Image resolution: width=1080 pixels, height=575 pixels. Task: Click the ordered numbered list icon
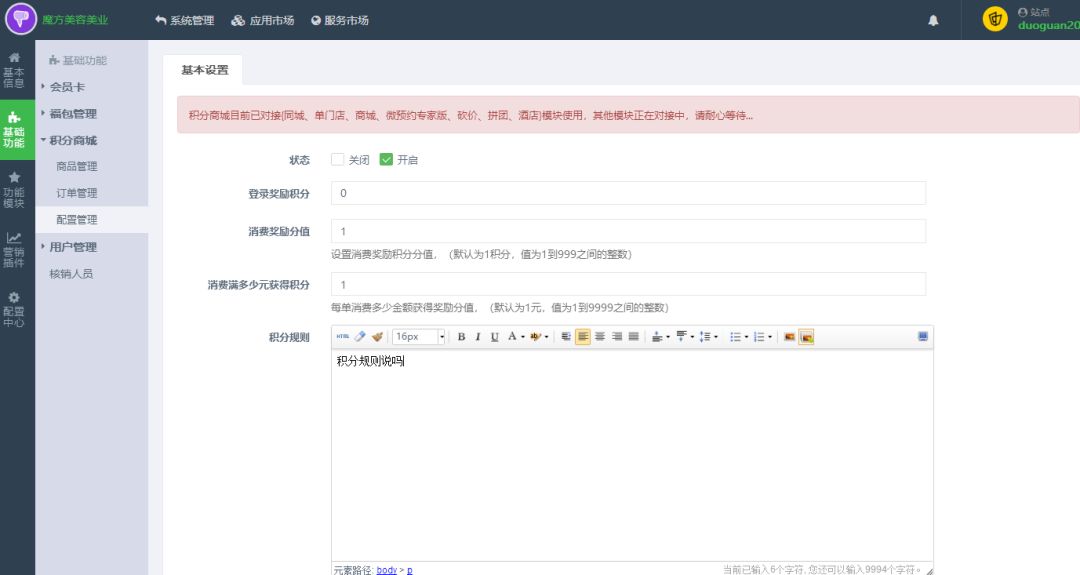pos(759,337)
